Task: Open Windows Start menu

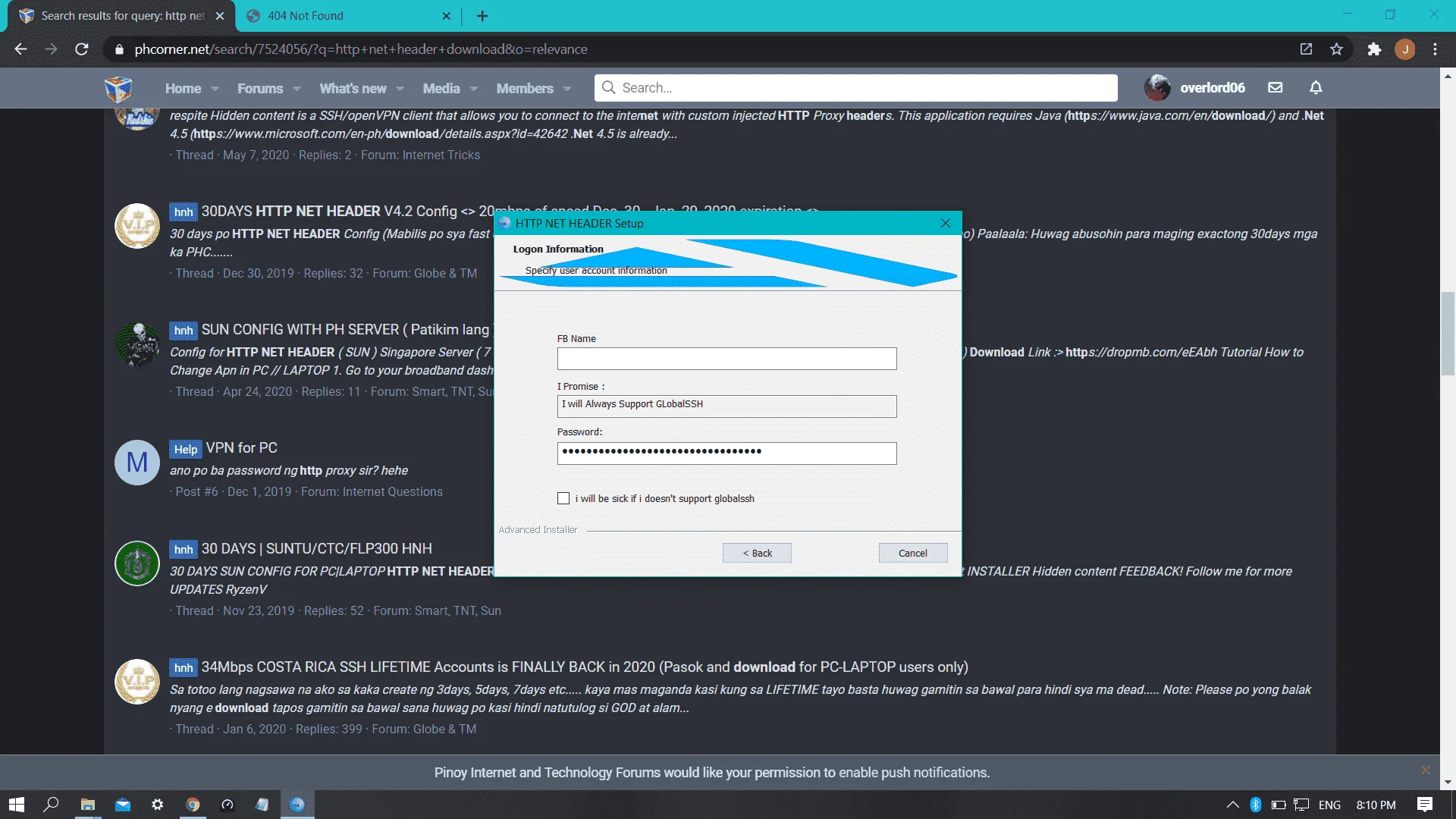Action: [17, 805]
